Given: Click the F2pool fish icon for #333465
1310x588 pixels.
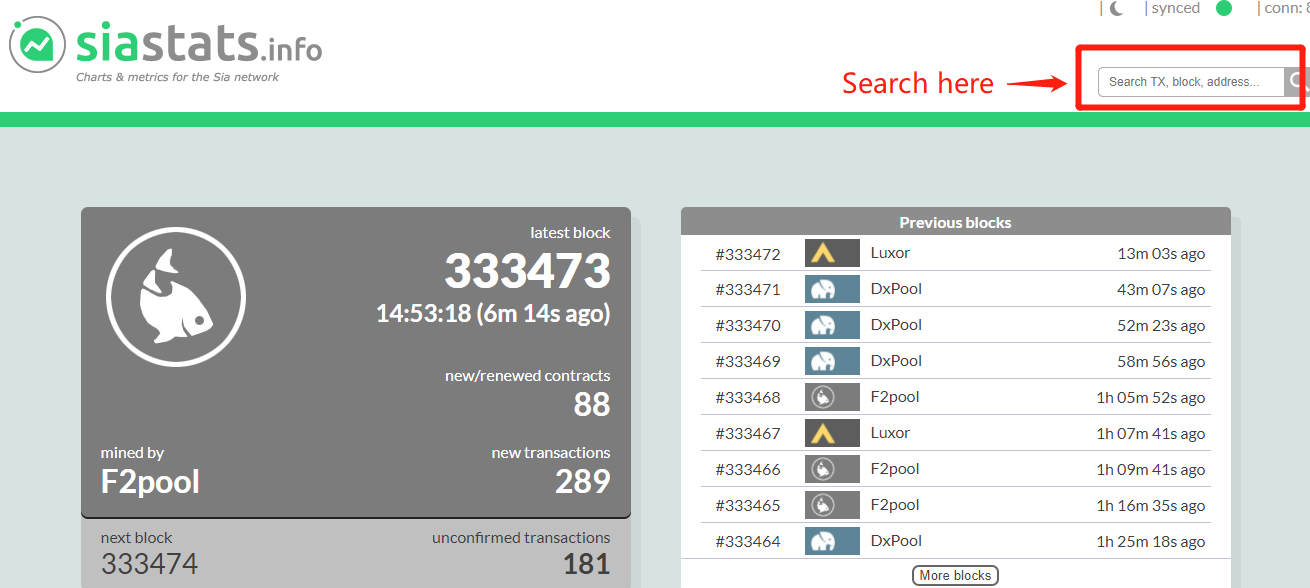Looking at the screenshot, I should coord(832,505).
